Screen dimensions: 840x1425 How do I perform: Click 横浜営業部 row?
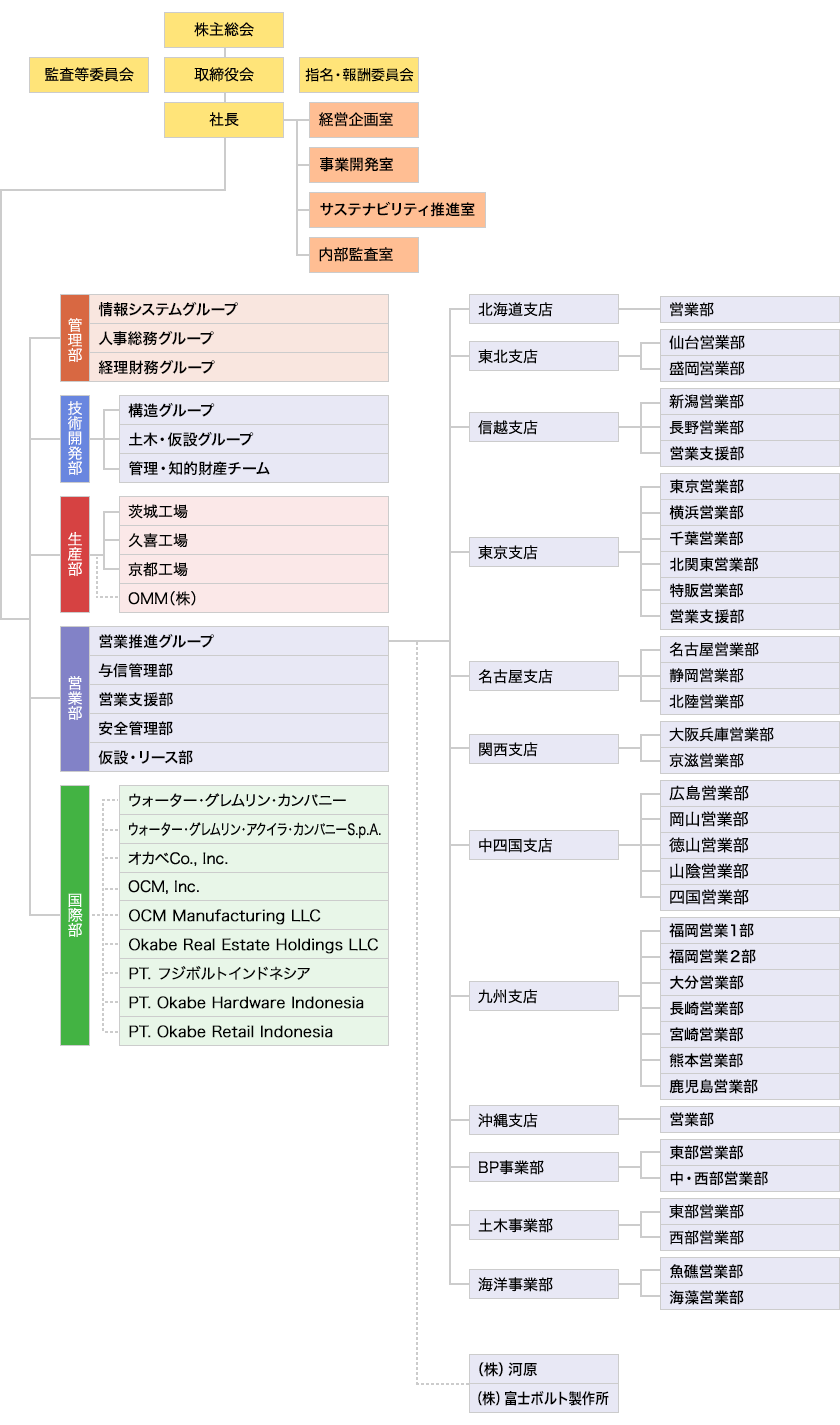750,512
